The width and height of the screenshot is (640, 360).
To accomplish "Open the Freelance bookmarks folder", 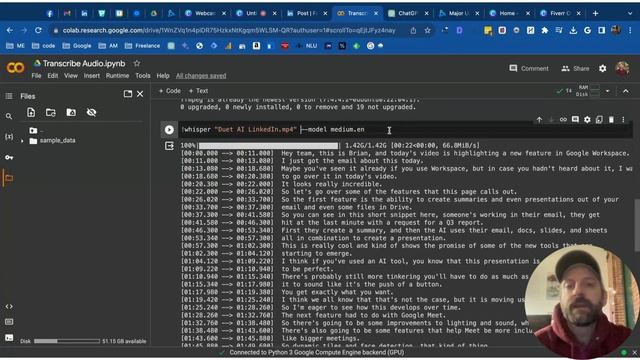I will tap(142, 46).
